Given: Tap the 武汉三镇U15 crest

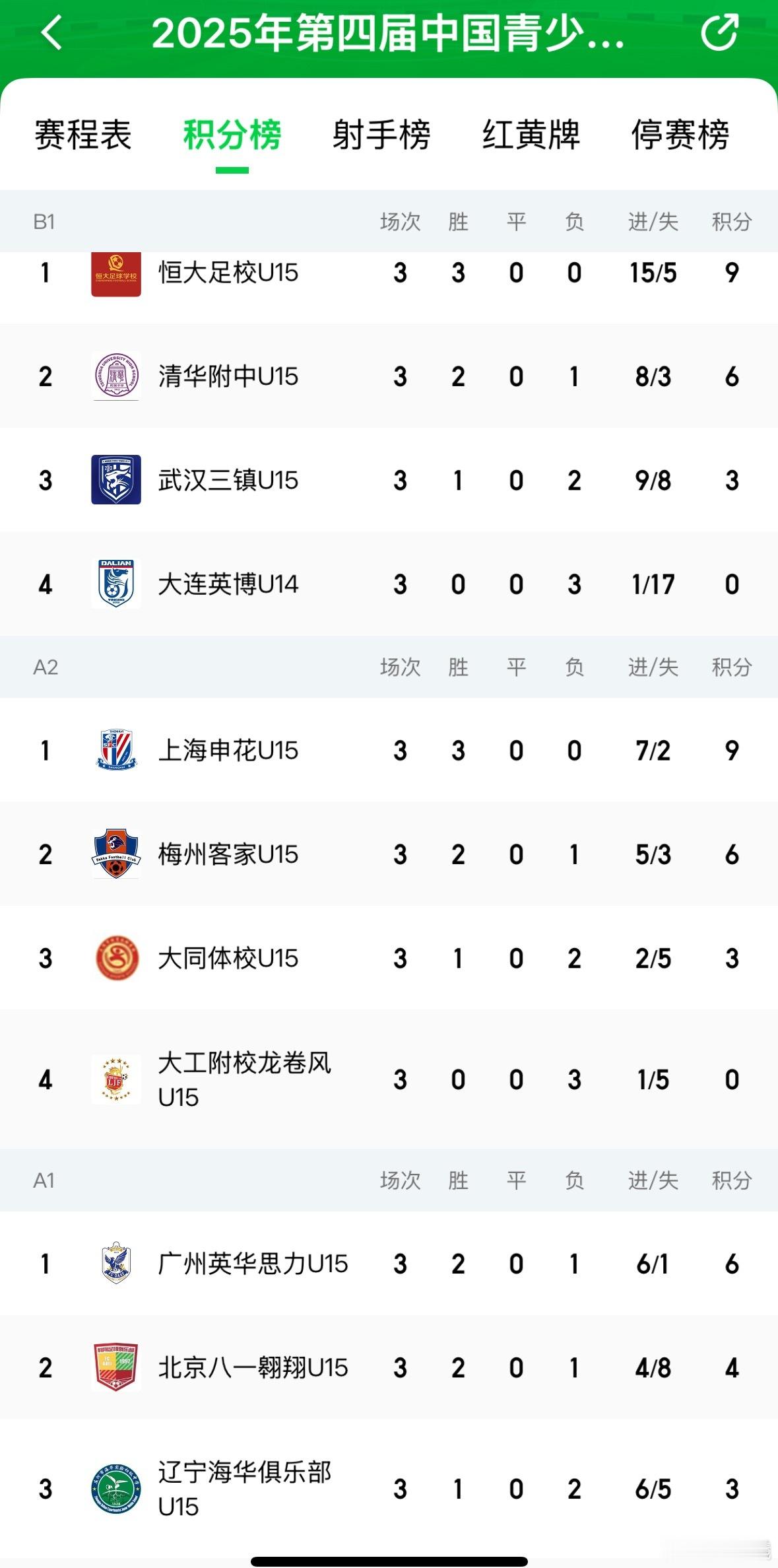Looking at the screenshot, I should coord(116,480).
